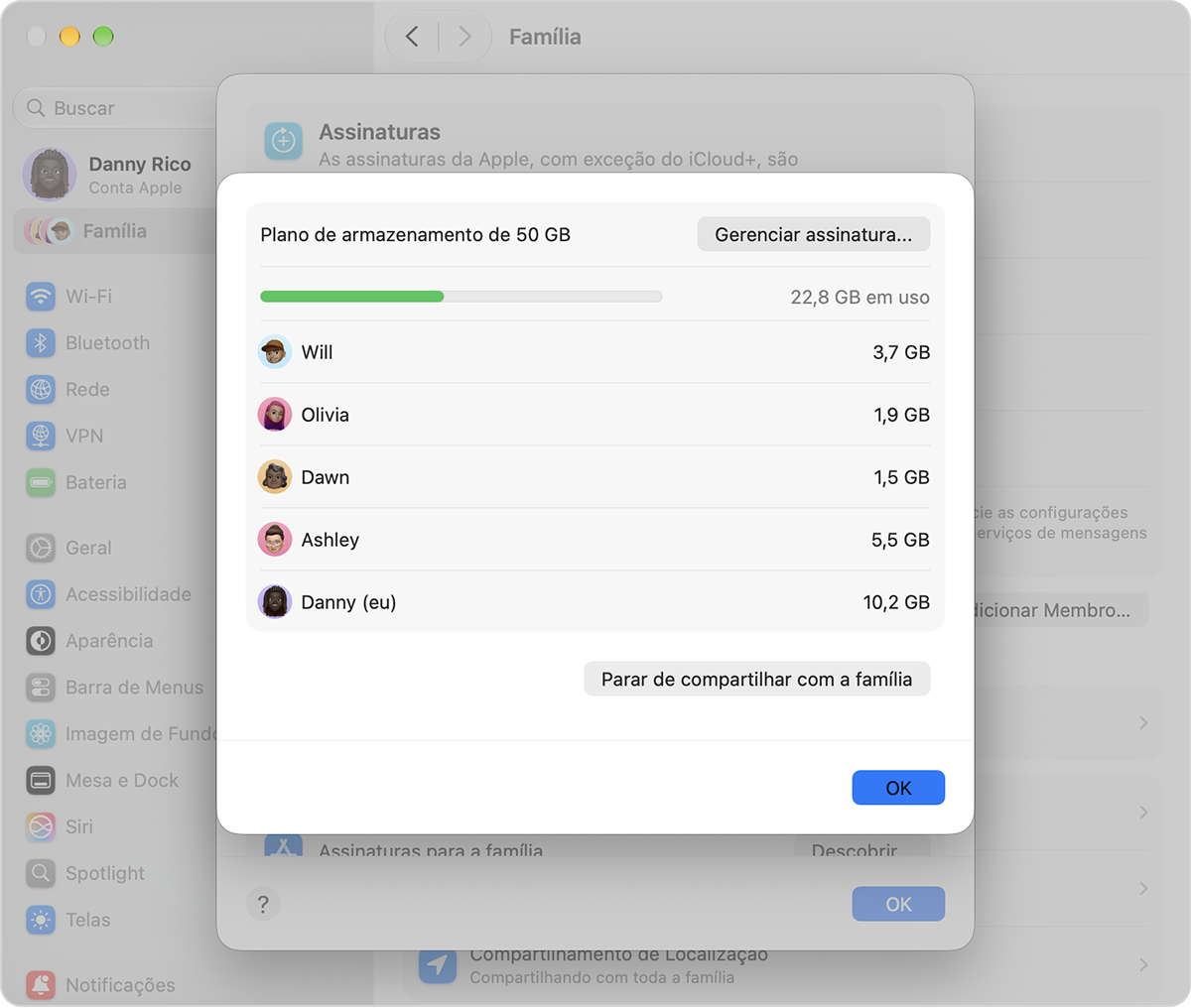The height and width of the screenshot is (1008, 1191).
Task: Click 'Plano de armazenamento de 50 GB'
Action: point(416,234)
